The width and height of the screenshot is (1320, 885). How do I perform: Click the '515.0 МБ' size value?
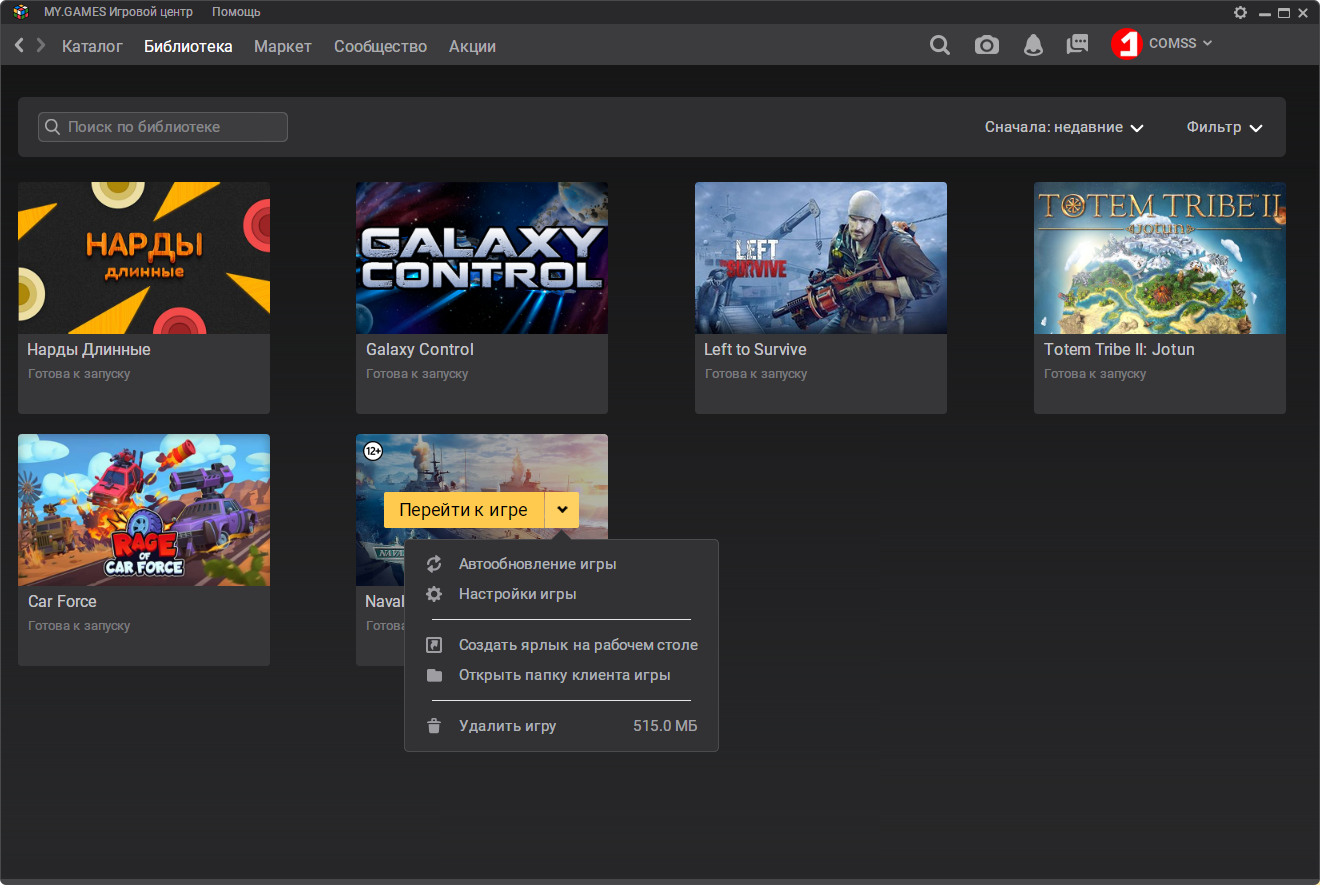pyautogui.click(x=665, y=726)
